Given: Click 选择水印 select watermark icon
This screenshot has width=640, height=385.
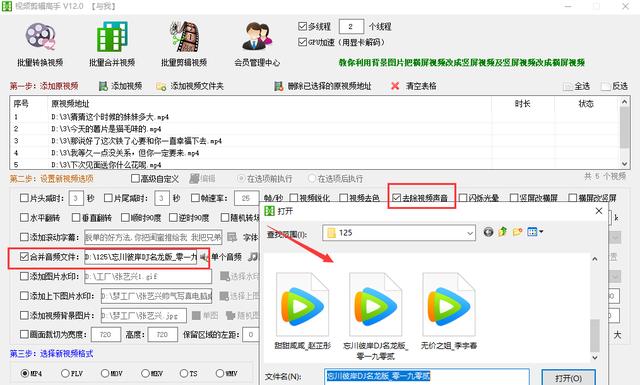Looking at the screenshot, I should click(224, 276).
